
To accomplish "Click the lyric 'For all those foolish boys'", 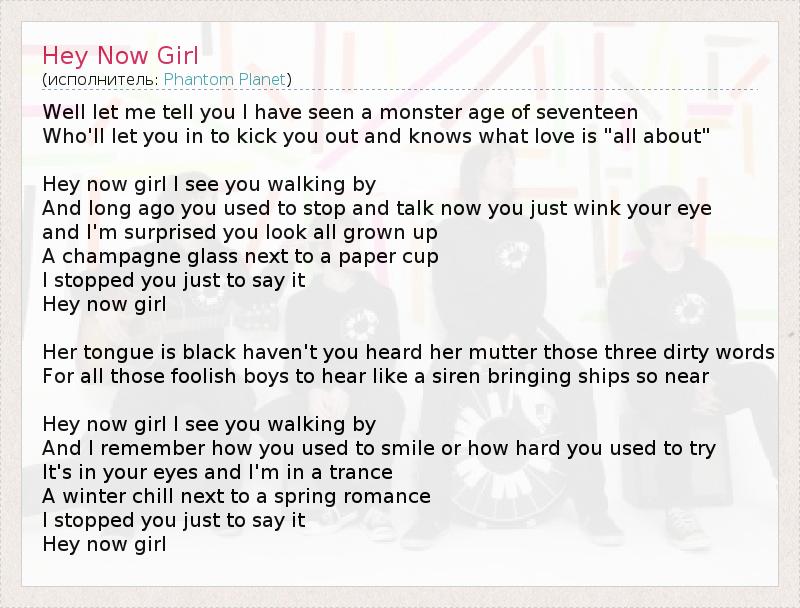I will pos(376,376).
